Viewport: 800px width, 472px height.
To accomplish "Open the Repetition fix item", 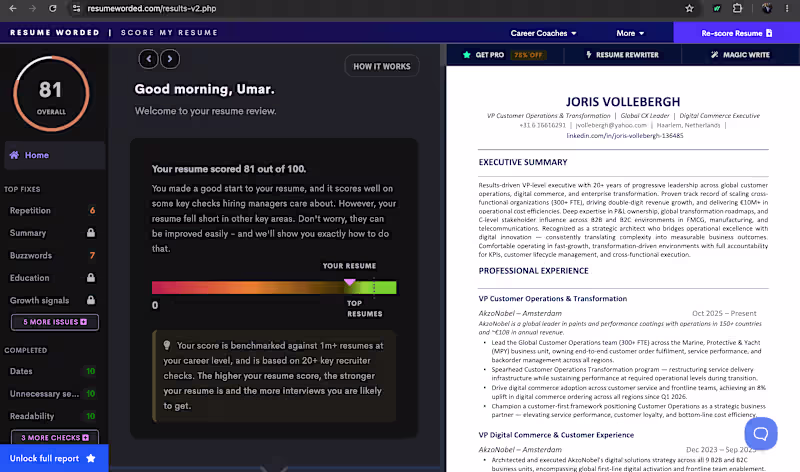I will [52, 211].
